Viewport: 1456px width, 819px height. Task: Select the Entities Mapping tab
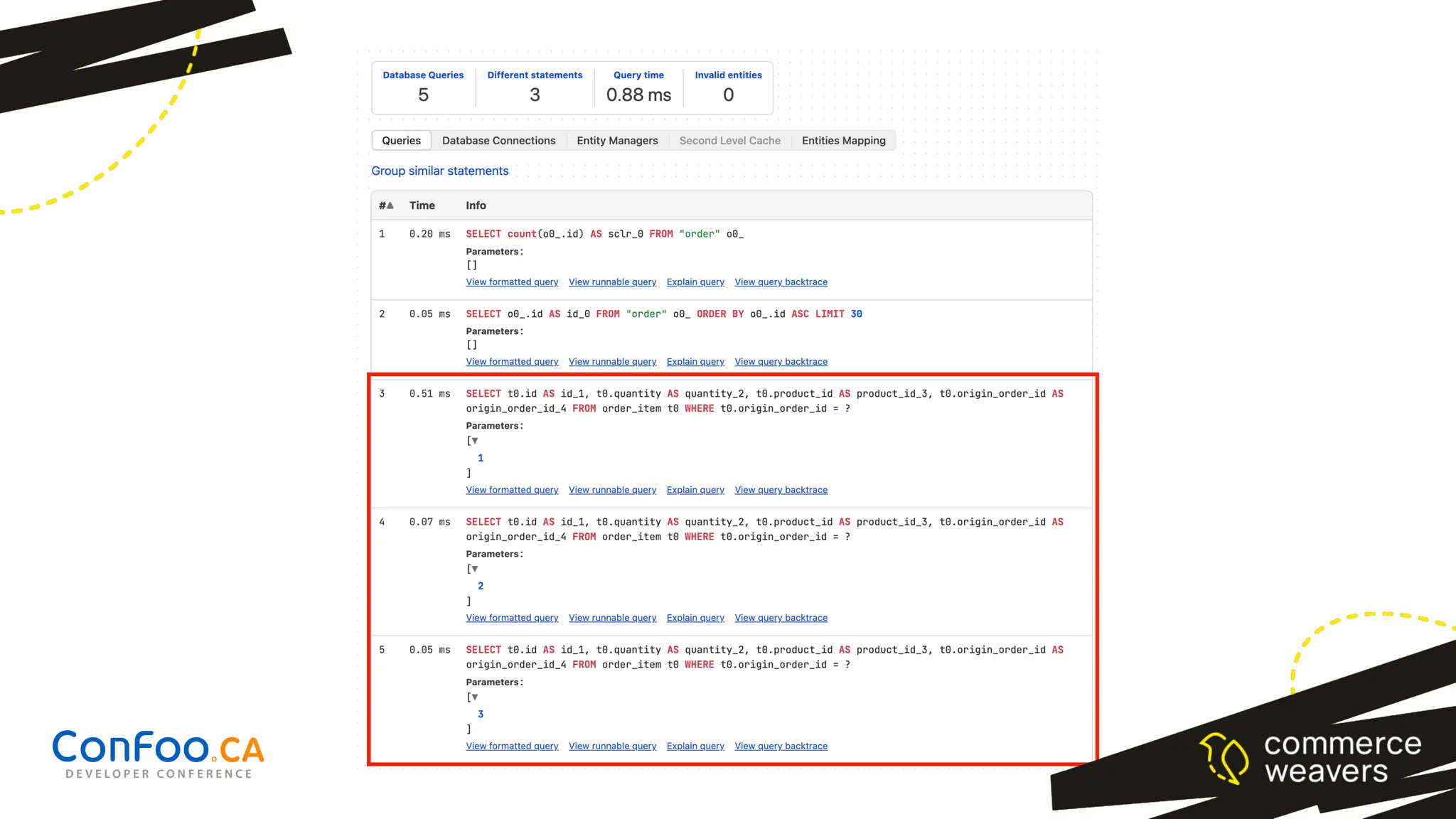[x=843, y=141]
